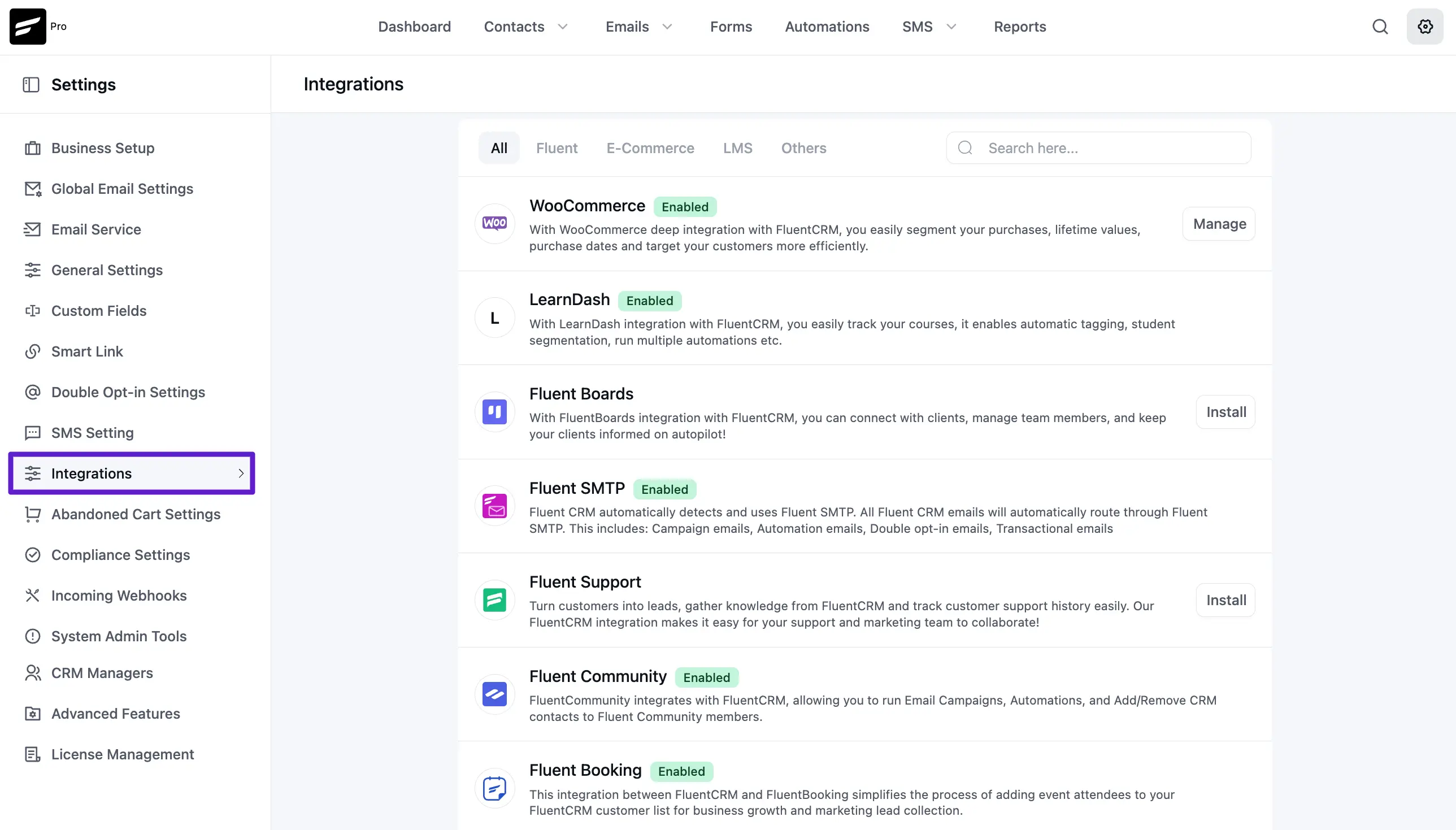The width and height of the screenshot is (1456, 830).
Task: Click the Fluent SMTP logo icon
Action: pyautogui.click(x=494, y=506)
